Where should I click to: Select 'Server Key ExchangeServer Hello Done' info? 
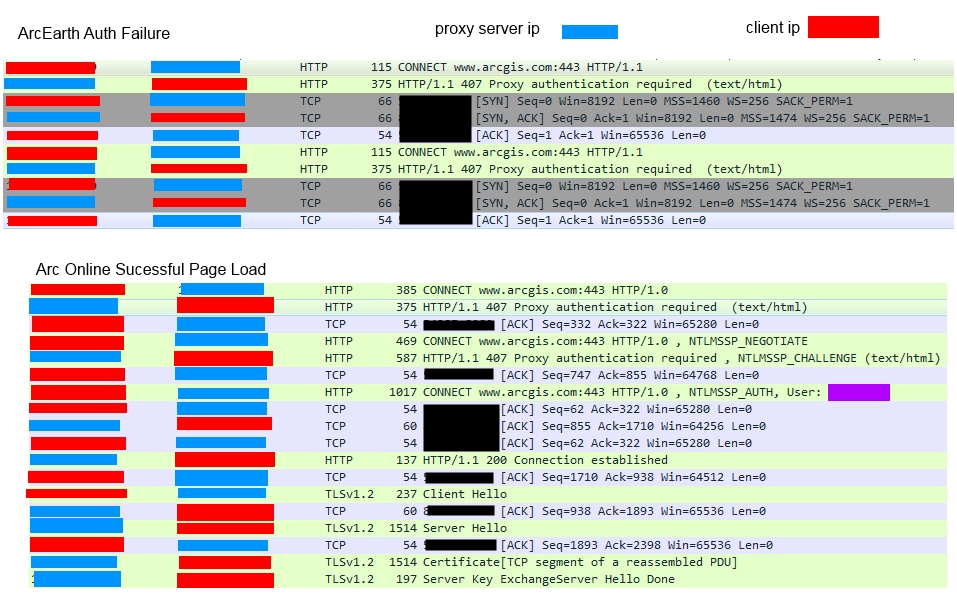coord(549,579)
